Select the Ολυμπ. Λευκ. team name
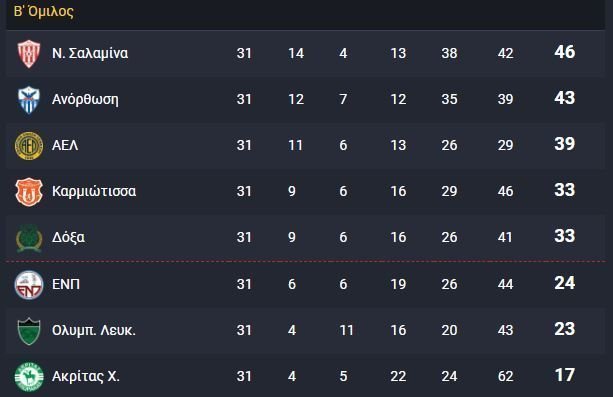The height and width of the screenshot is (397, 613). [x=94, y=331]
